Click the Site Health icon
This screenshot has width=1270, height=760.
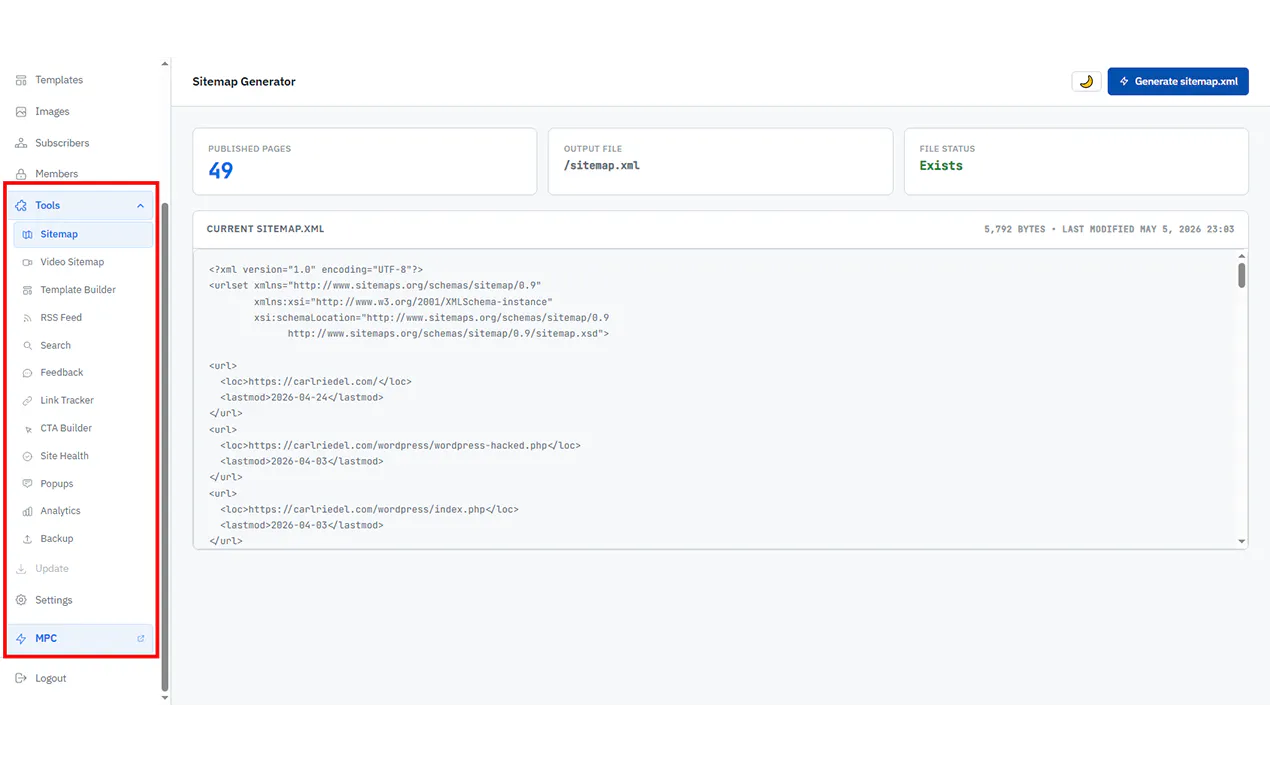coord(27,456)
